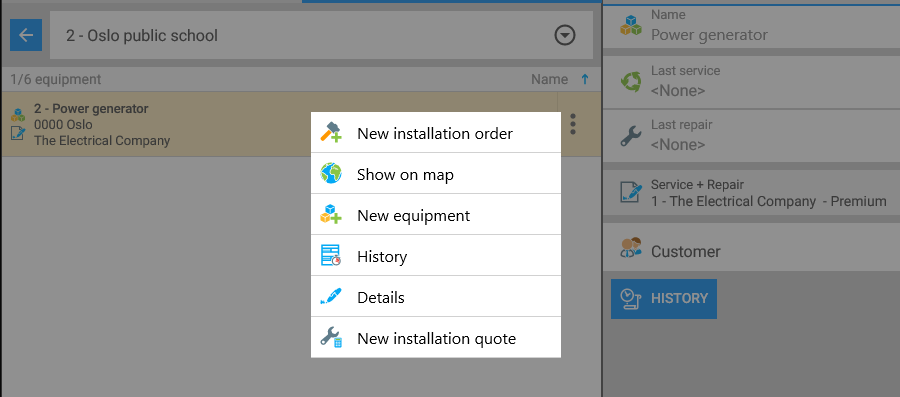
Task: Click wrench-calculator icon beside New installation quote
Action: coord(331,337)
